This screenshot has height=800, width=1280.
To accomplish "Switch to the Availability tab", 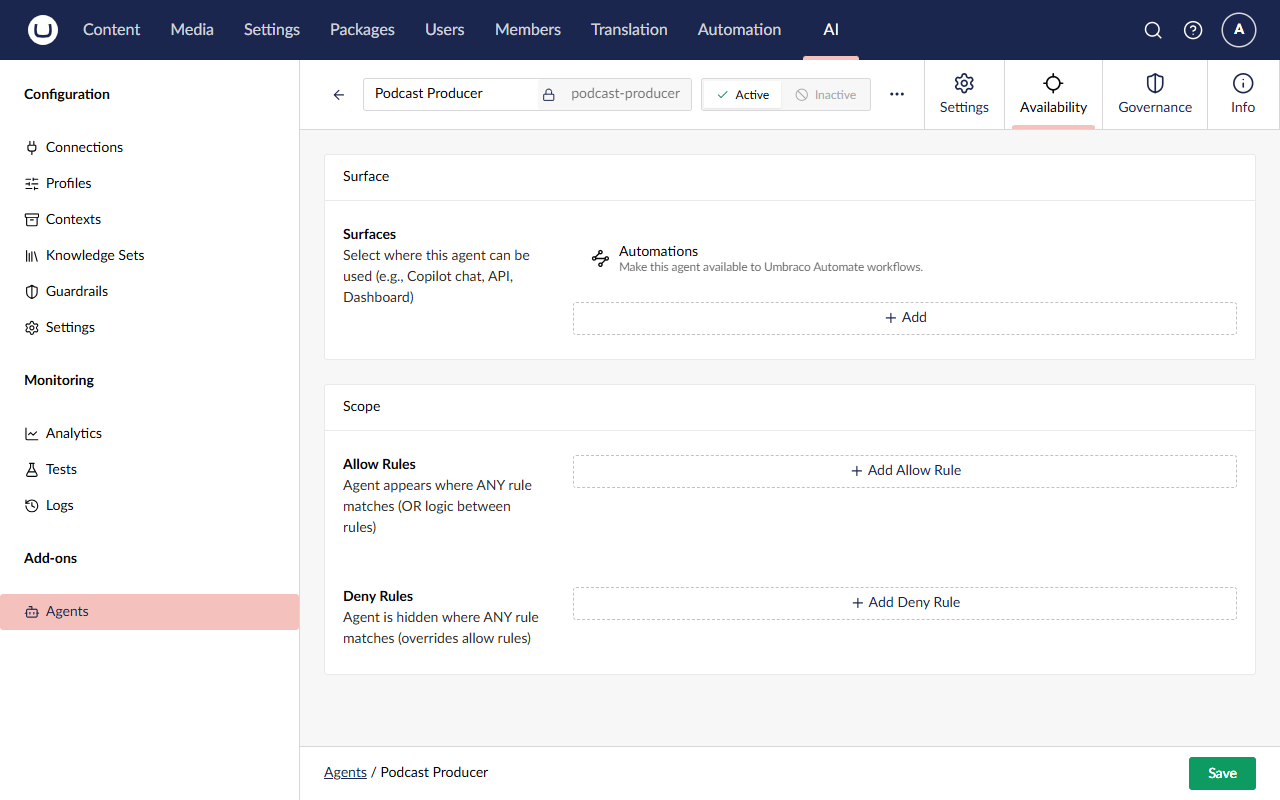I will tap(1053, 94).
